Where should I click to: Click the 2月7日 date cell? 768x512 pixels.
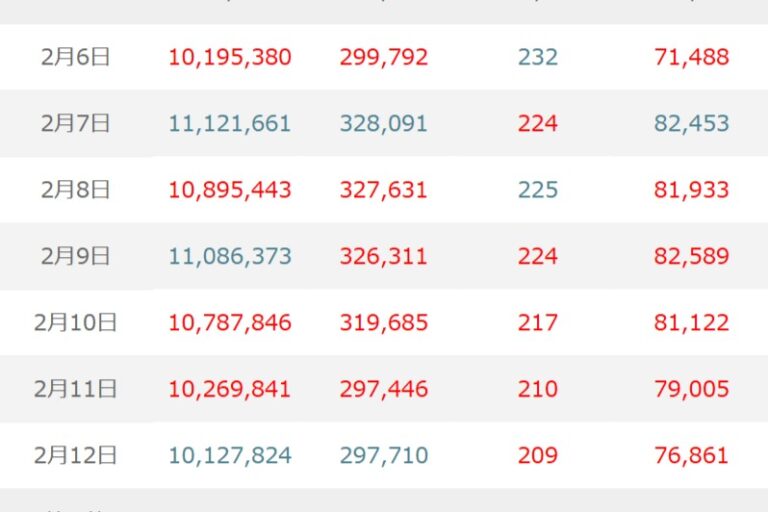tap(76, 124)
